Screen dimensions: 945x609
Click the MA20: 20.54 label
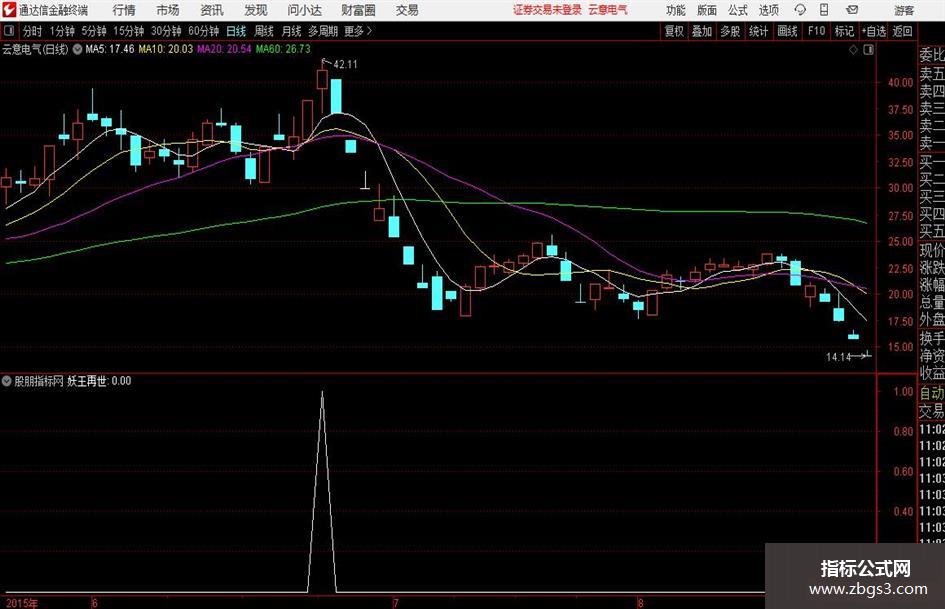(x=224, y=49)
